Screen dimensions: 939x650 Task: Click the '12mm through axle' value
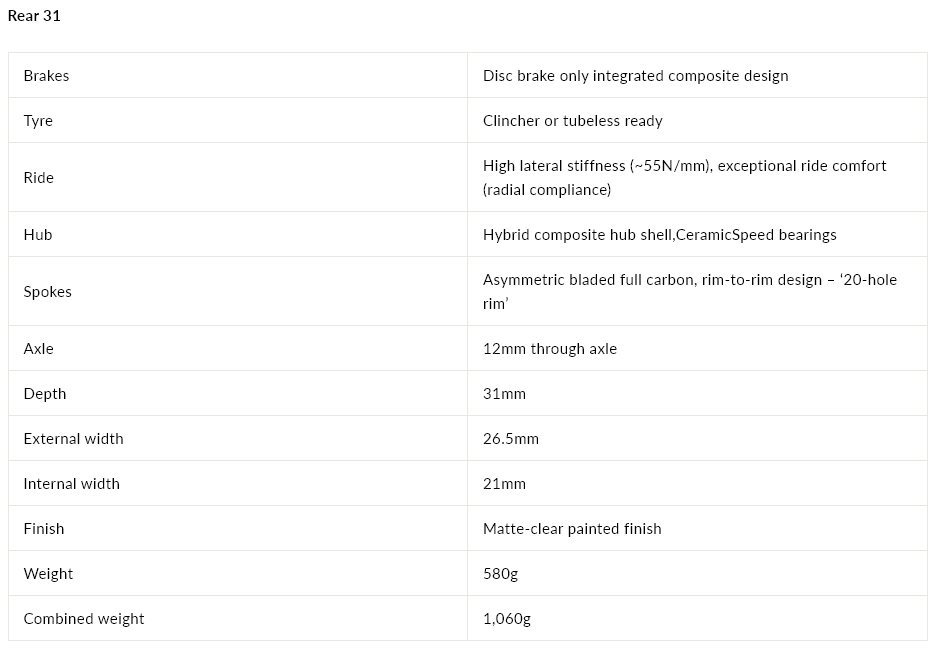[549, 349]
